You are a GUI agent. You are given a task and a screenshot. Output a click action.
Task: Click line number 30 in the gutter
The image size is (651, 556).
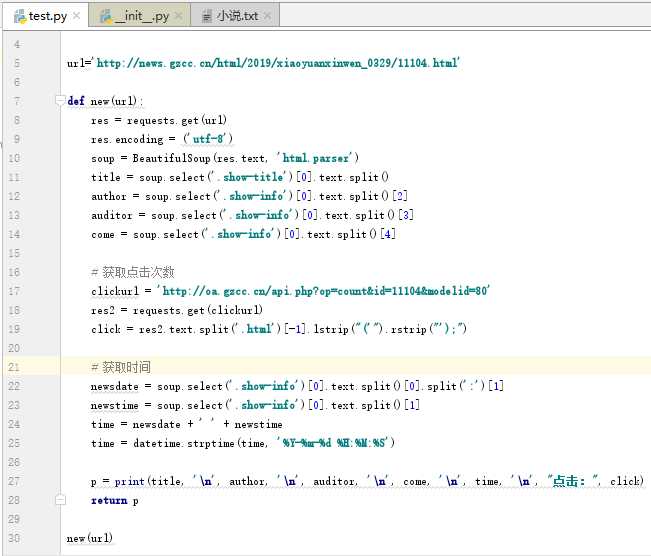pyautogui.click(x=14, y=538)
